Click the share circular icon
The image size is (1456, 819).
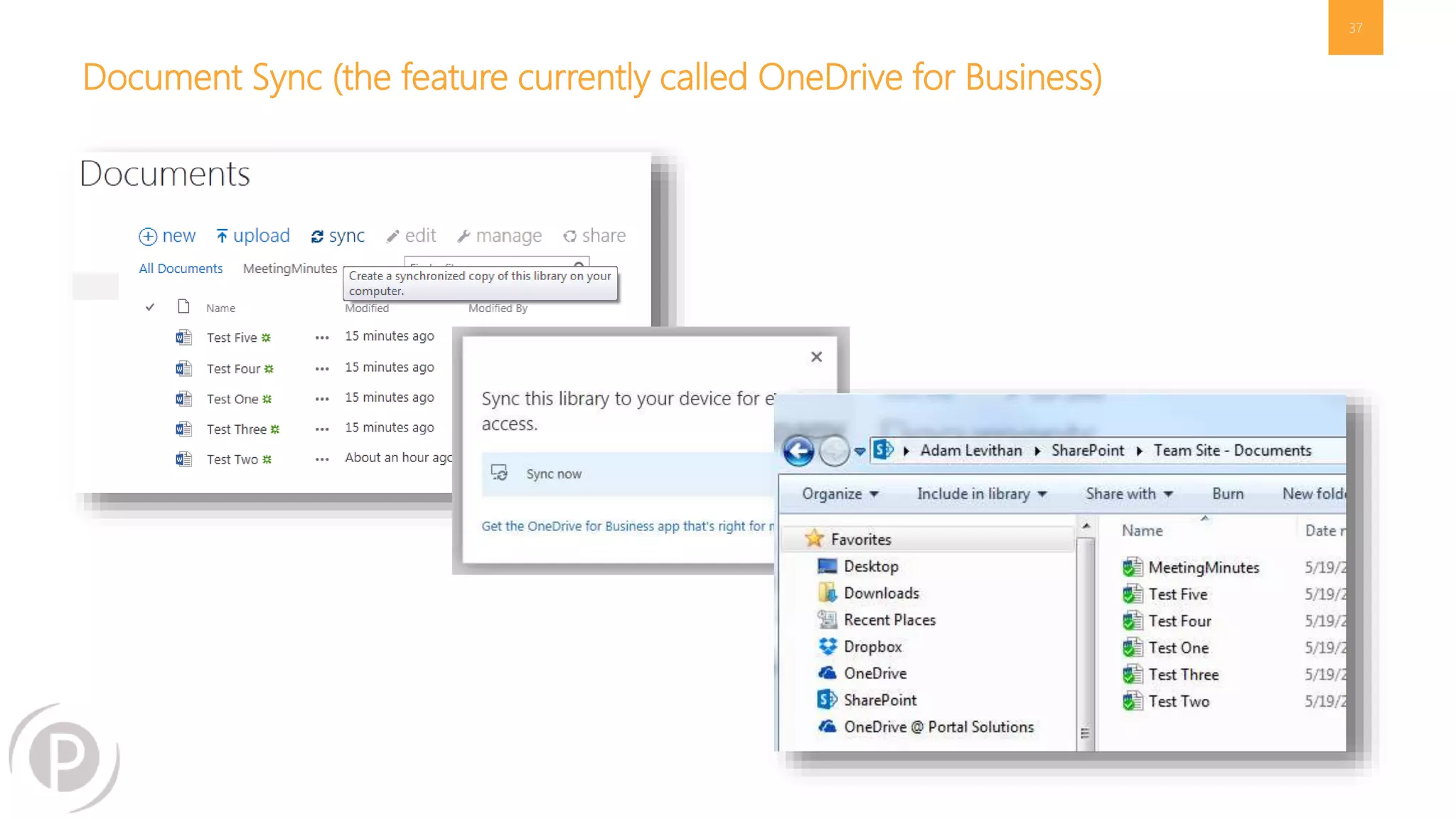[569, 236]
